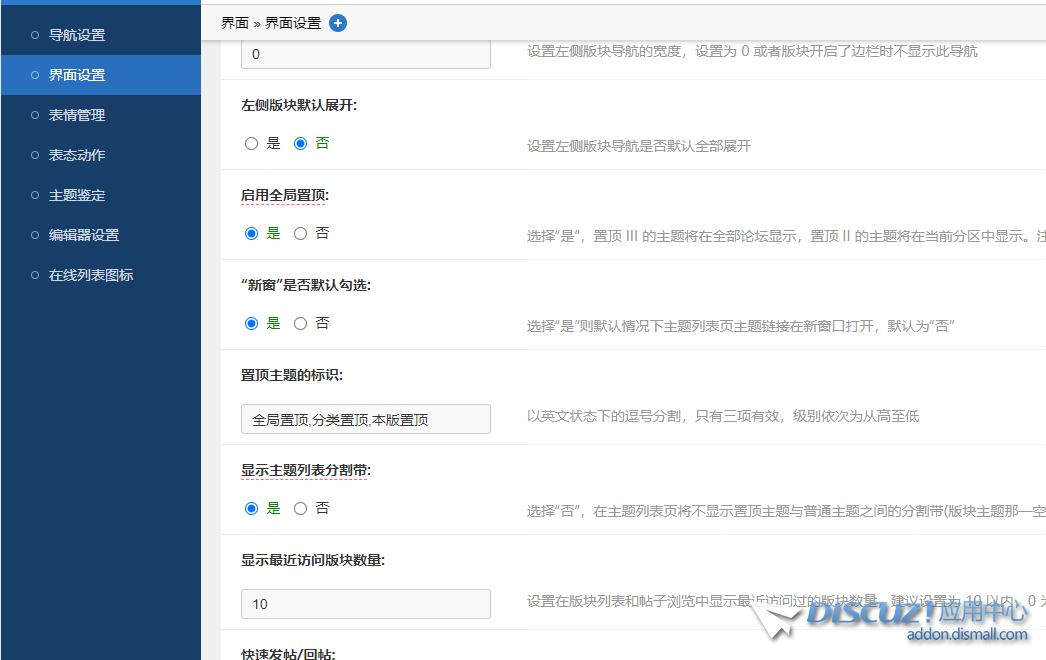Open 在线列表图标 sidebar item
1046x660 pixels.
(91, 275)
